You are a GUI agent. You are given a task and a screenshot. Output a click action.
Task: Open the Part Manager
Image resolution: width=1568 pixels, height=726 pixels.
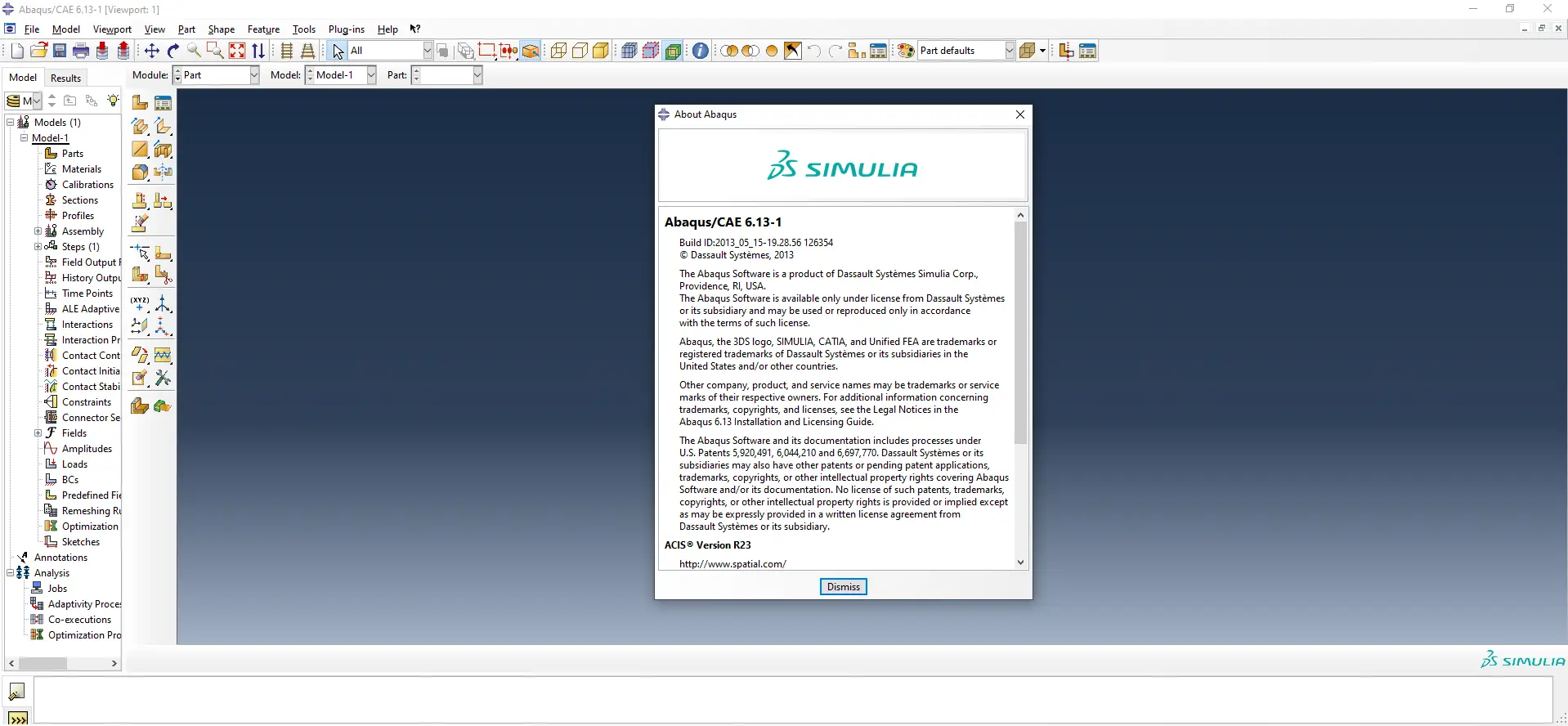(163, 103)
